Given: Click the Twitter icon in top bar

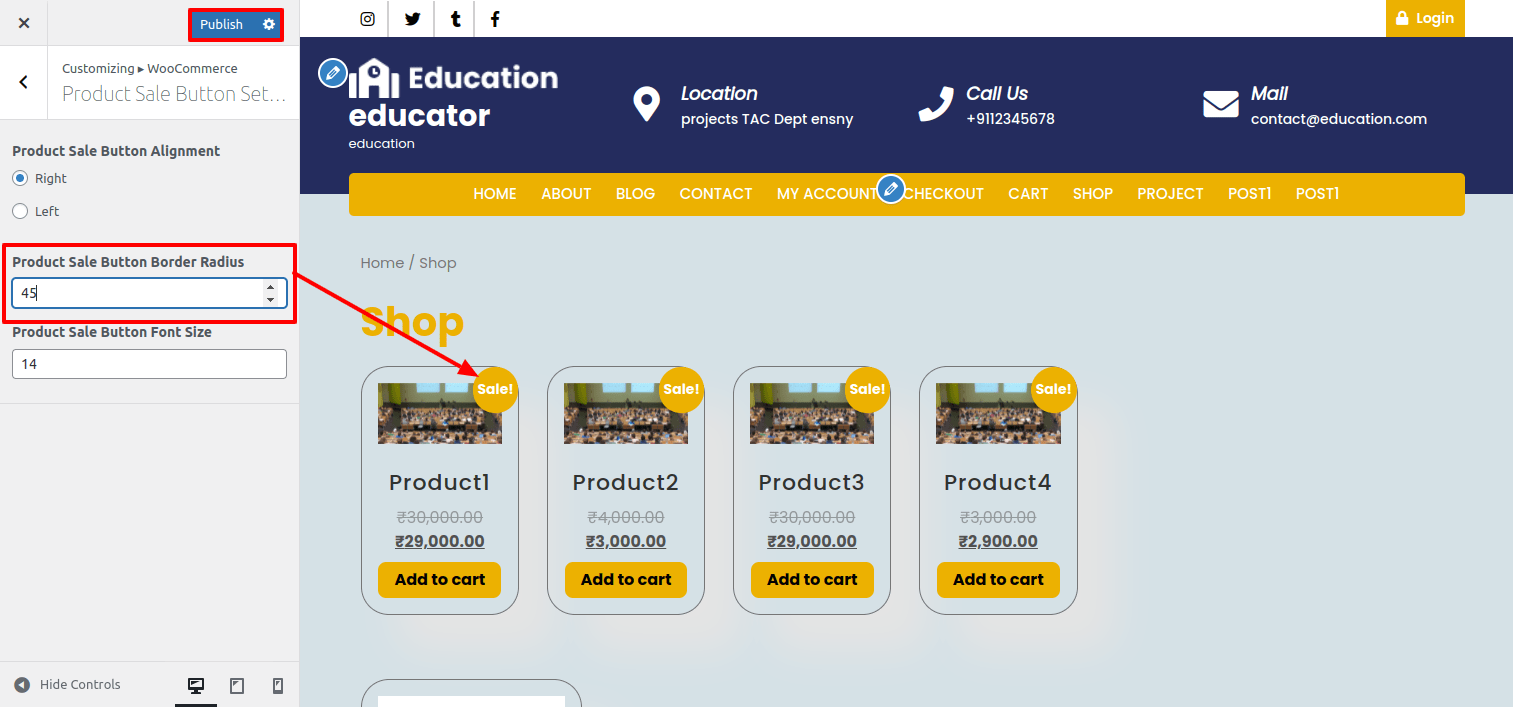Looking at the screenshot, I should (x=412, y=19).
